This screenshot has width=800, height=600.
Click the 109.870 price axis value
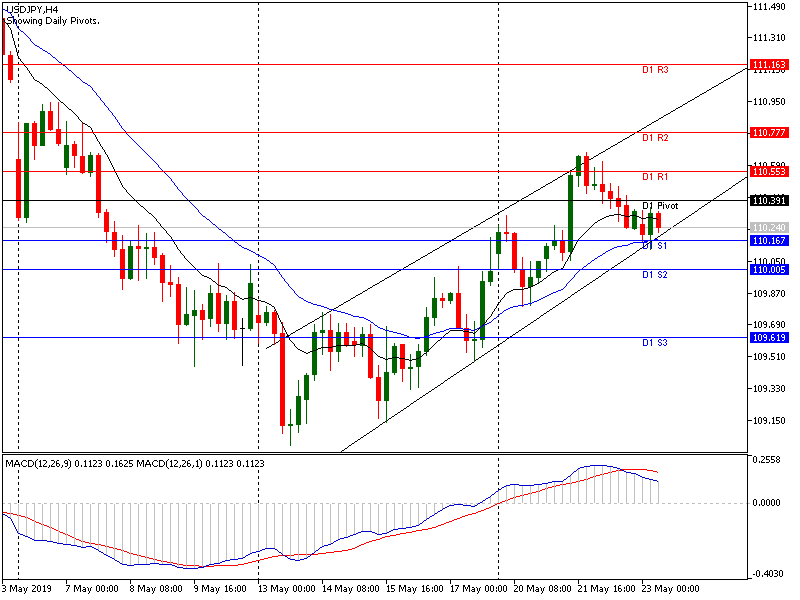tap(769, 293)
